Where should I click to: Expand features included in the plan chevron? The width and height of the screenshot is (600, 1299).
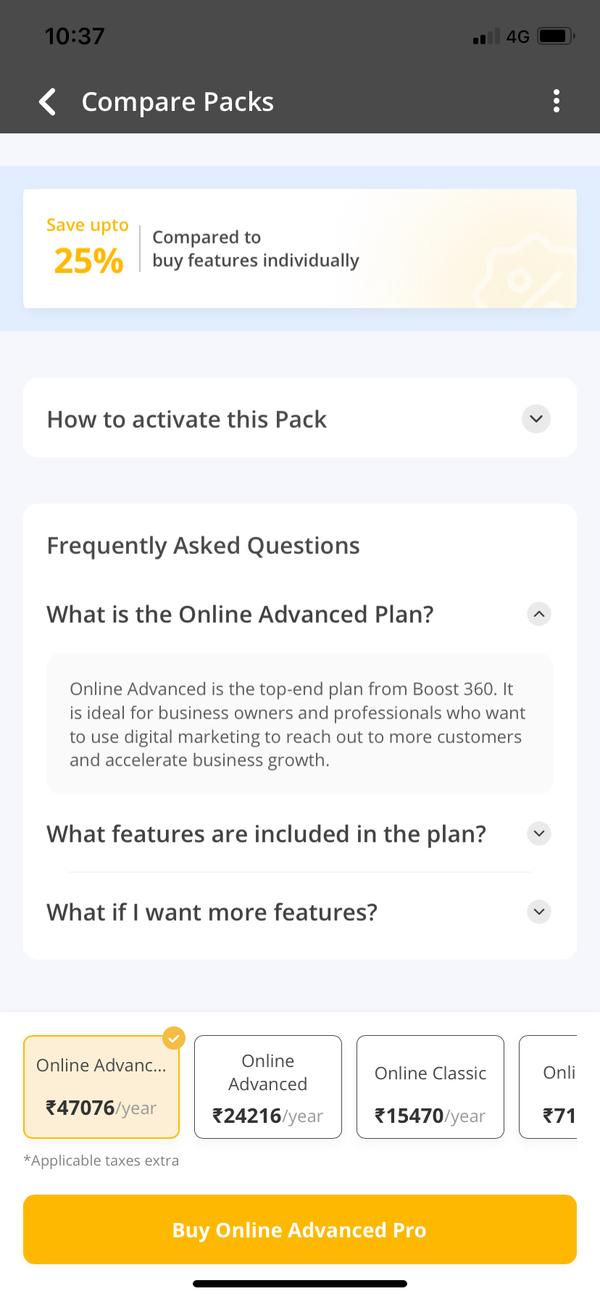[539, 833]
